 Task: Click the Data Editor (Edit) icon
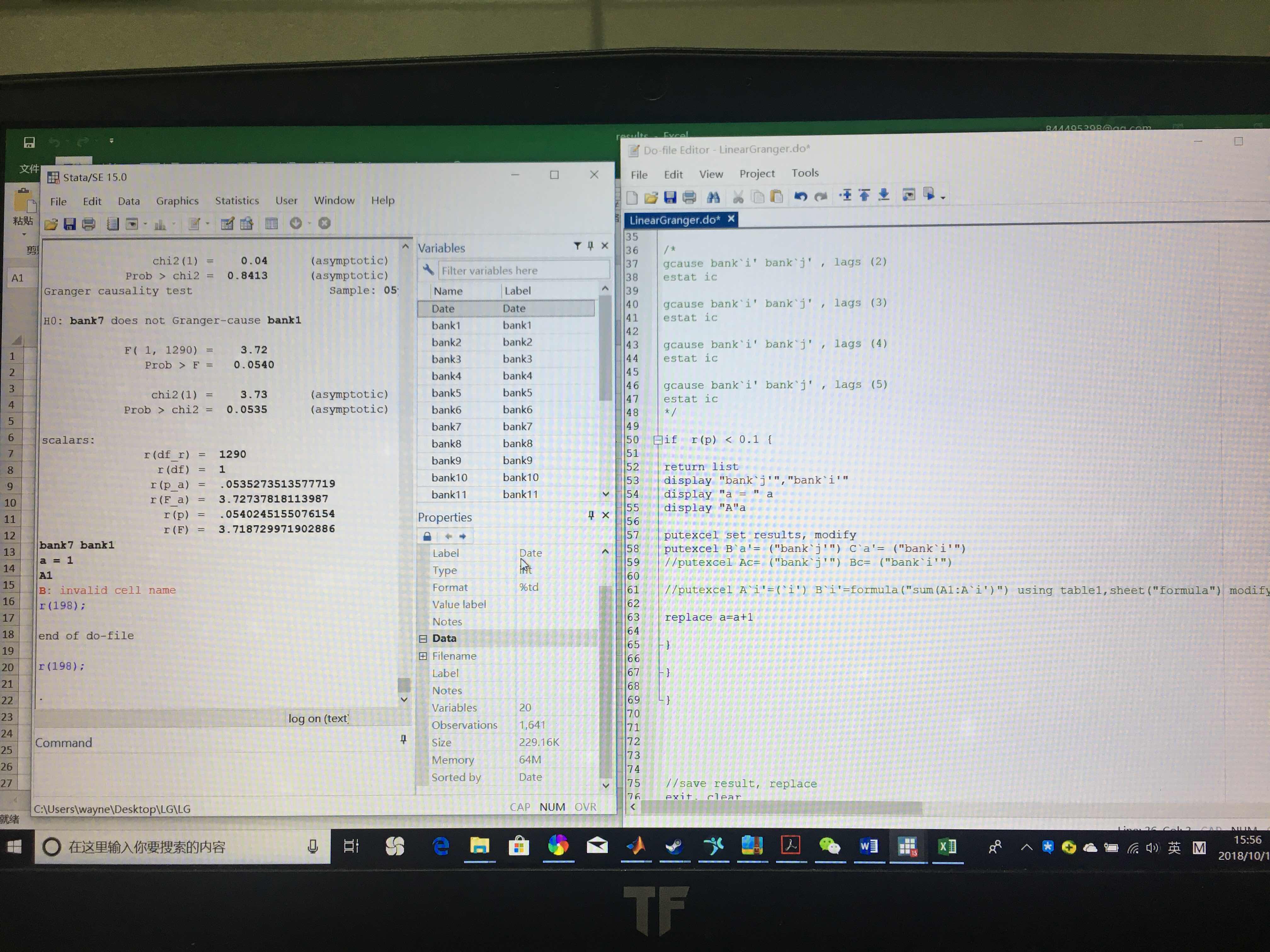click(x=227, y=224)
